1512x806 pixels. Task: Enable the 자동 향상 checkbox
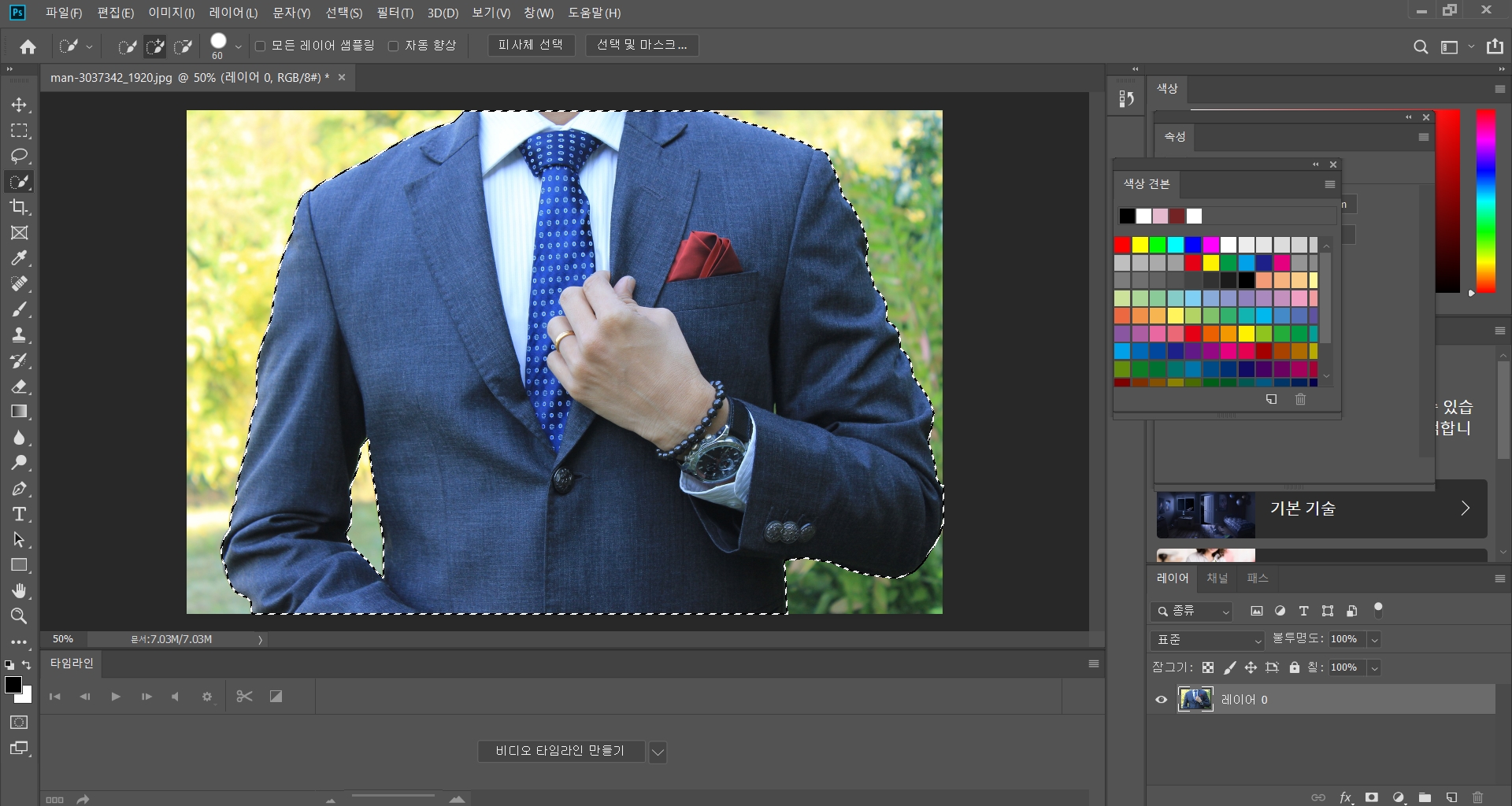pyautogui.click(x=393, y=46)
